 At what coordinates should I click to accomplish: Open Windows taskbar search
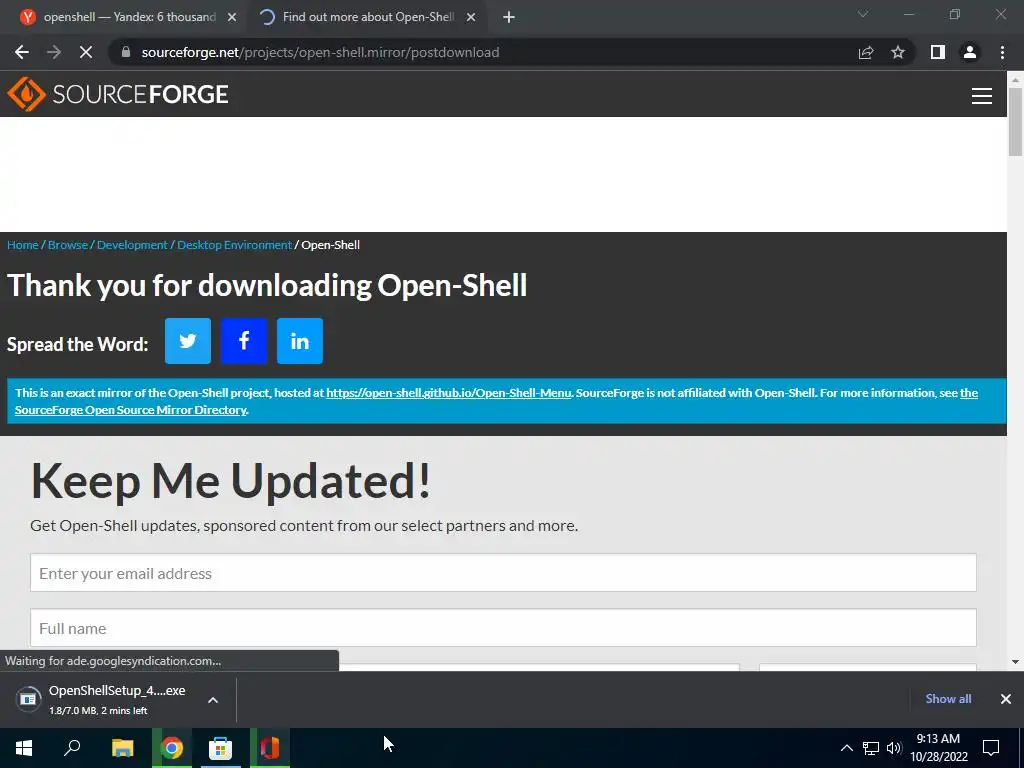coord(72,748)
